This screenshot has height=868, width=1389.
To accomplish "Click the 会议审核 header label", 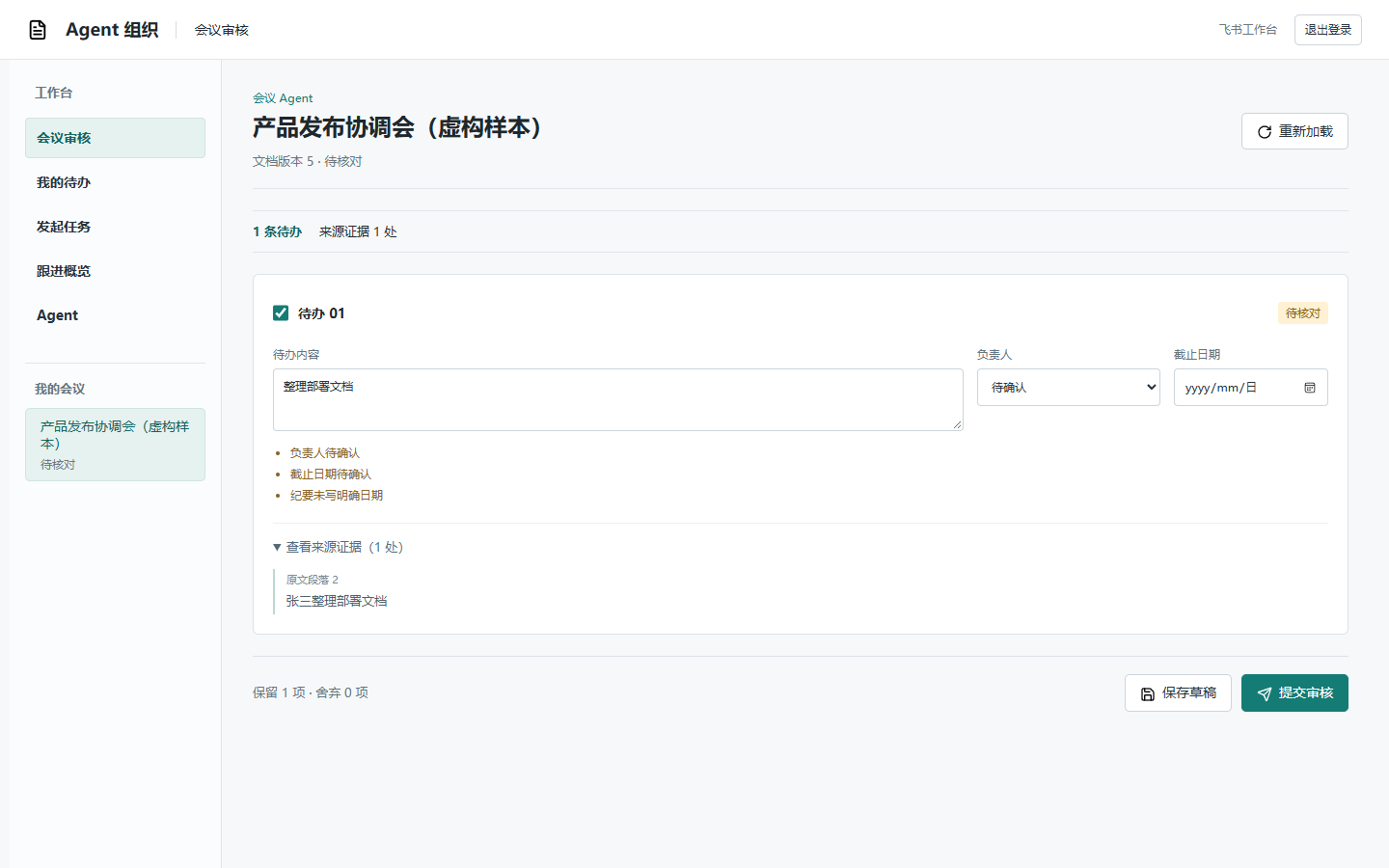I will coord(222,30).
